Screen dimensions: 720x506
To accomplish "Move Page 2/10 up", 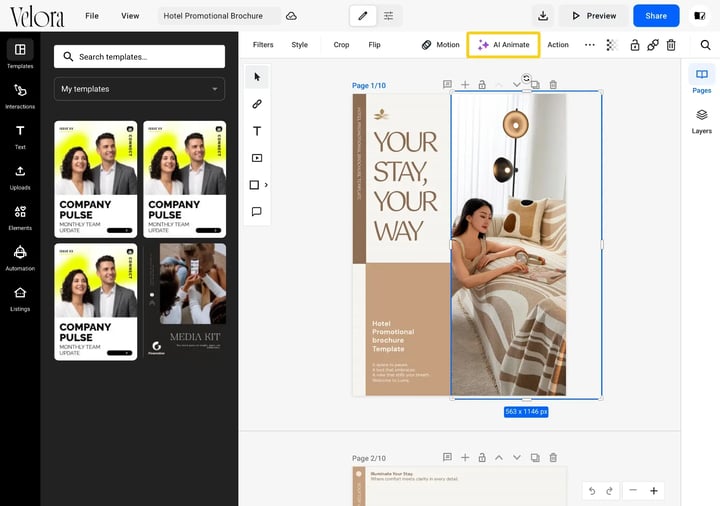I will pyautogui.click(x=499, y=457).
